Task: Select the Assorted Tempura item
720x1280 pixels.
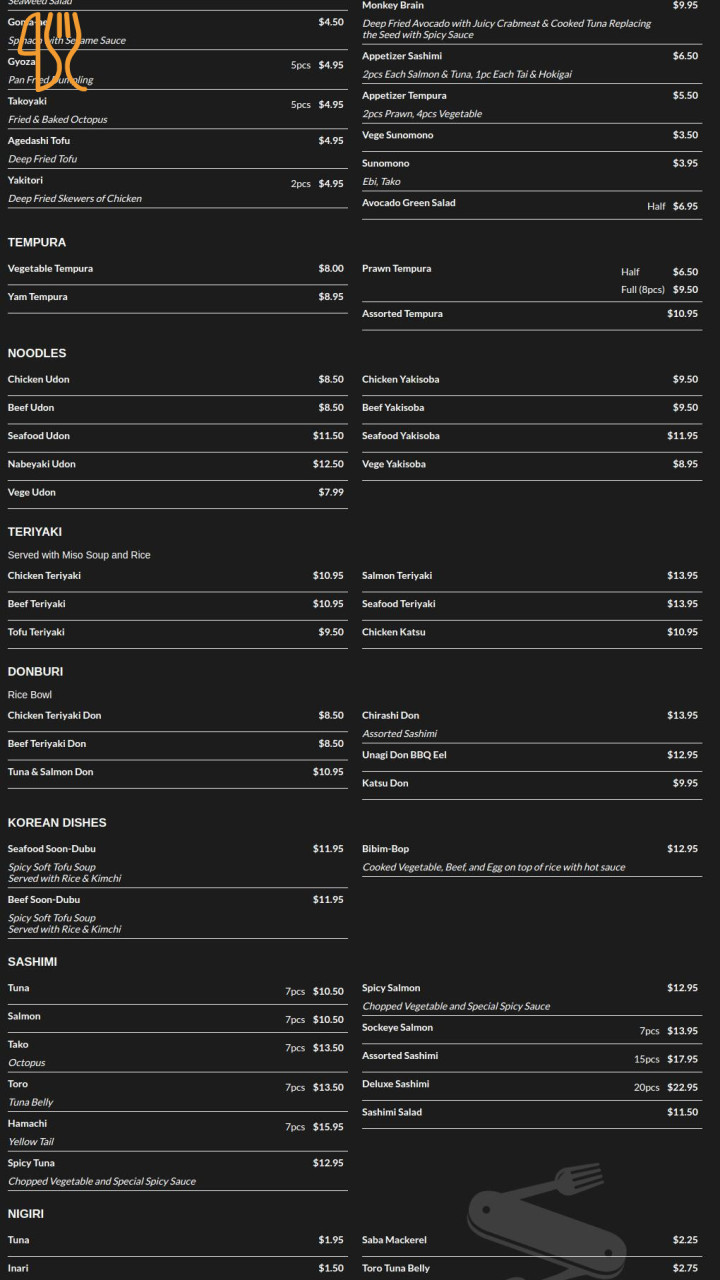Action: tap(402, 314)
